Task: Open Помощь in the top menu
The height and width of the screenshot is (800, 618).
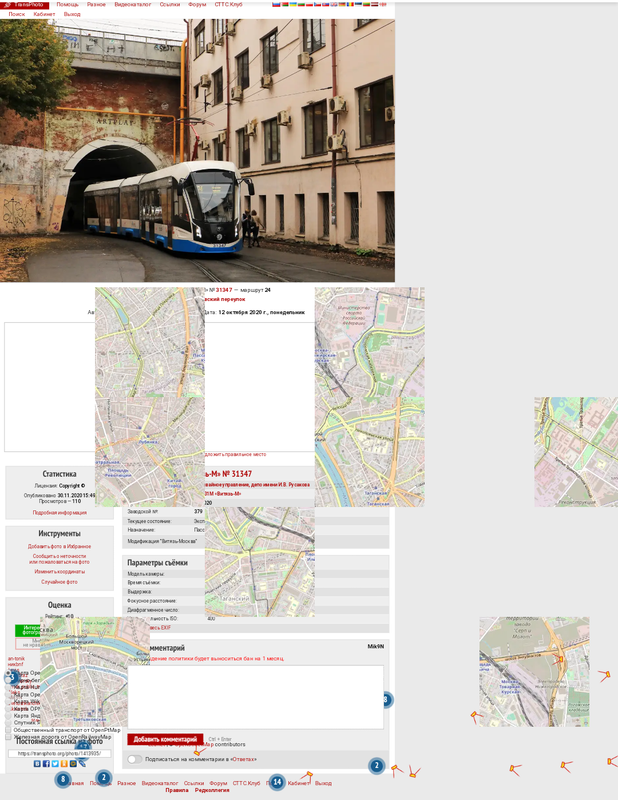Action: 67,4
